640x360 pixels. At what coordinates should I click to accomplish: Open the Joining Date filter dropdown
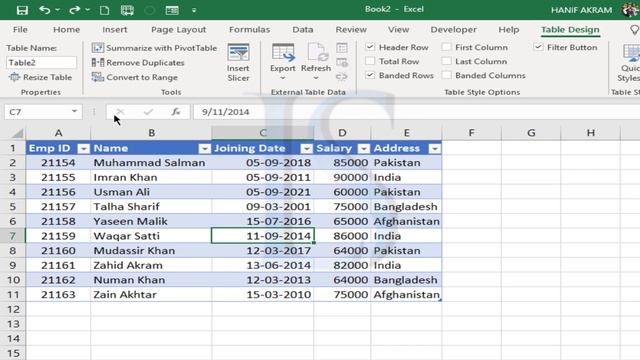[306, 149]
